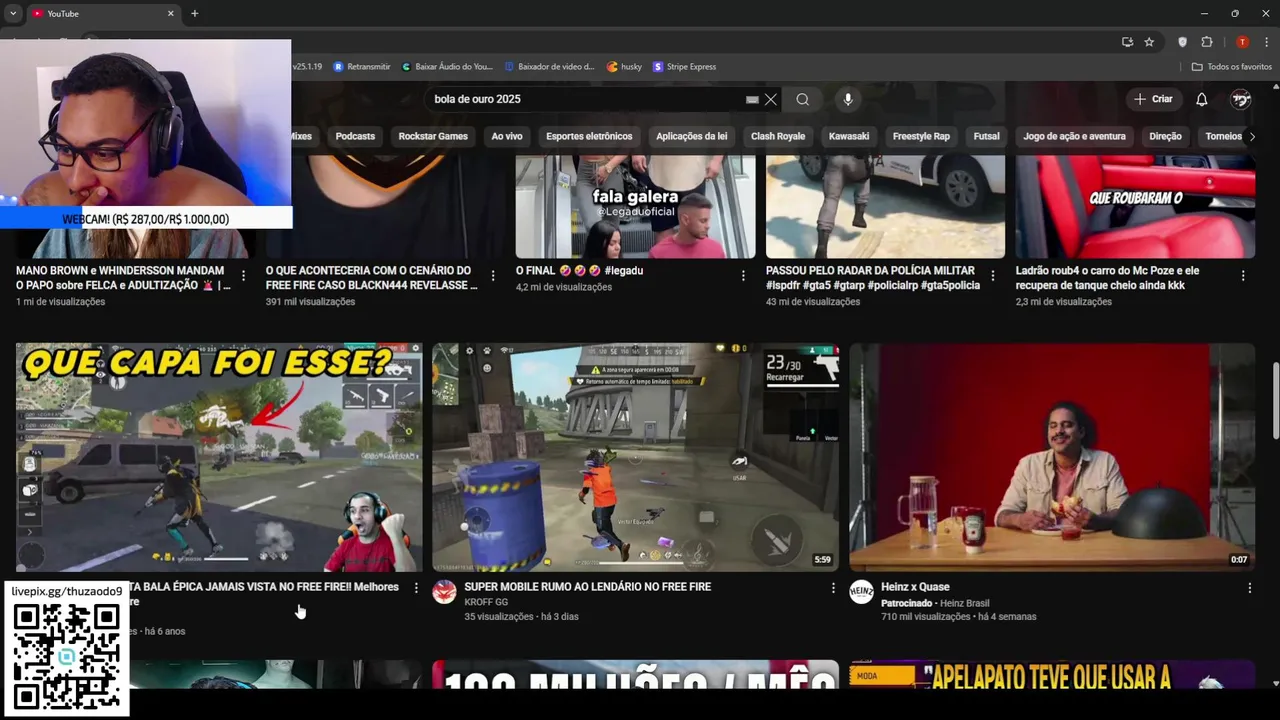Open the 'QUE ROUBARAM O' car thumbnail
Image resolution: width=1280 pixels, height=720 pixels.
1135,207
